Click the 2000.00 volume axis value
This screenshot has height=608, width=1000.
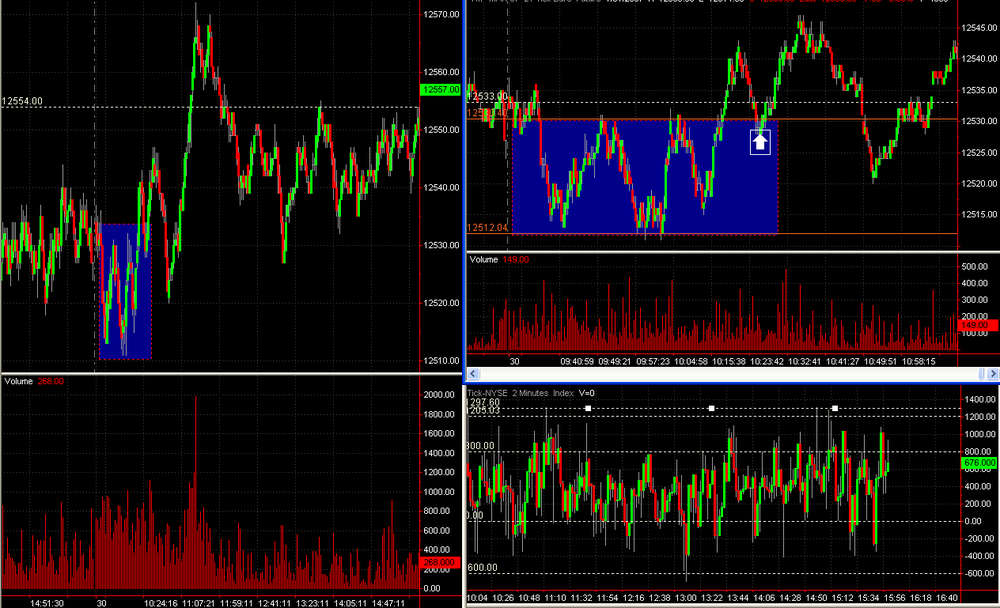[x=440, y=395]
